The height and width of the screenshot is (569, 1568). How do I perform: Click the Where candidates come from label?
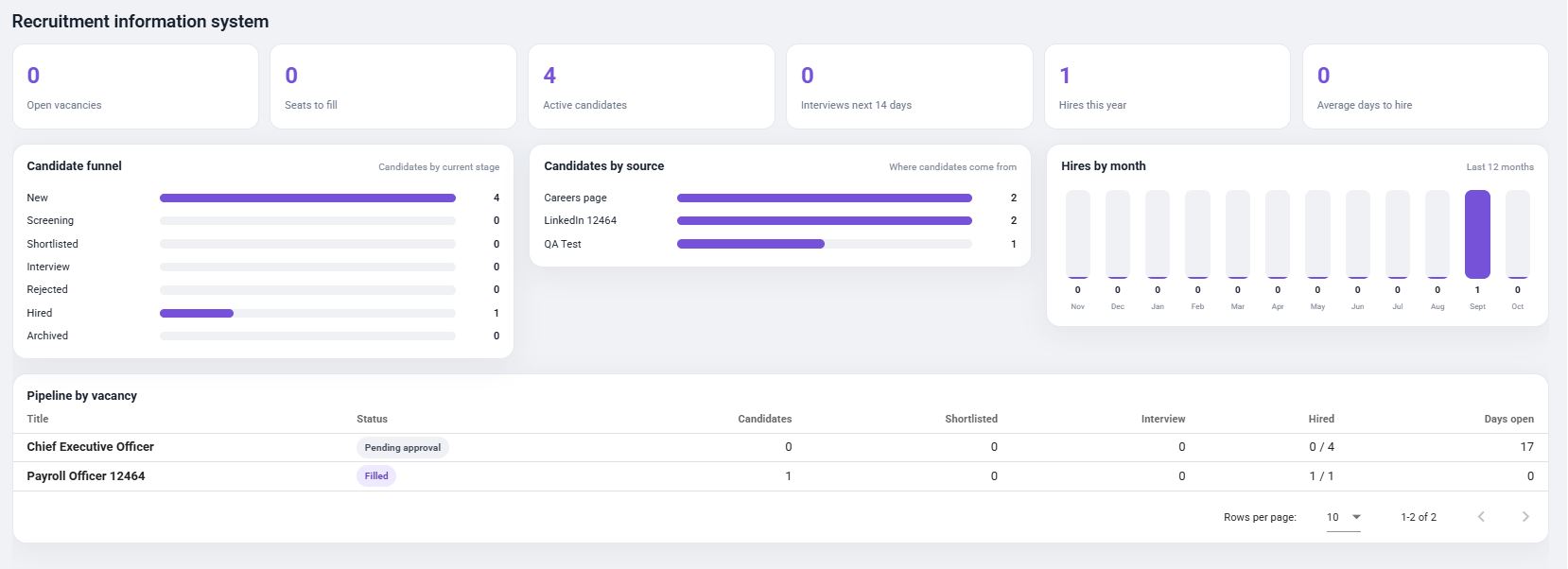(952, 166)
